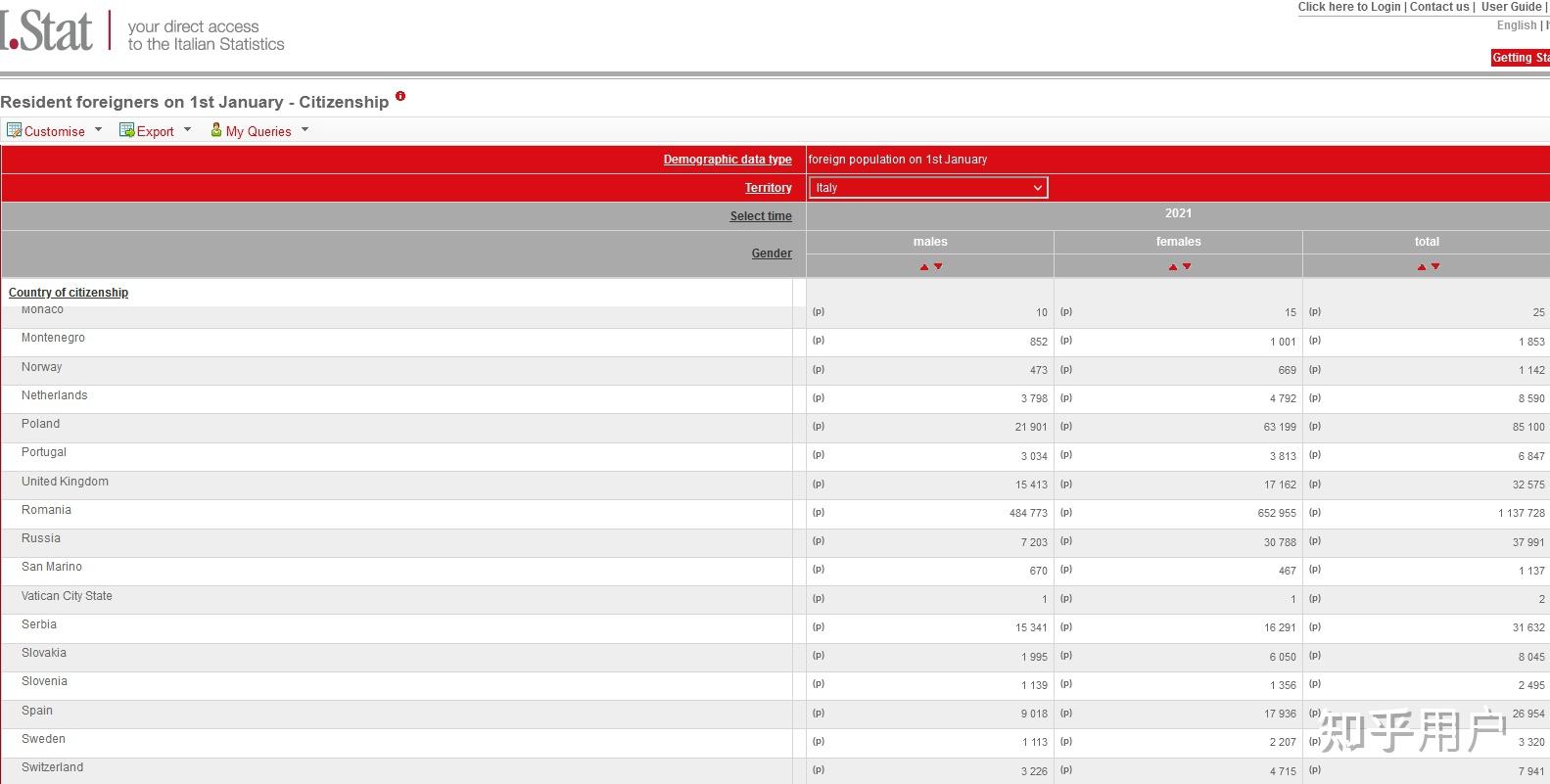Click Sweden's males value 1 113

[1034, 742]
